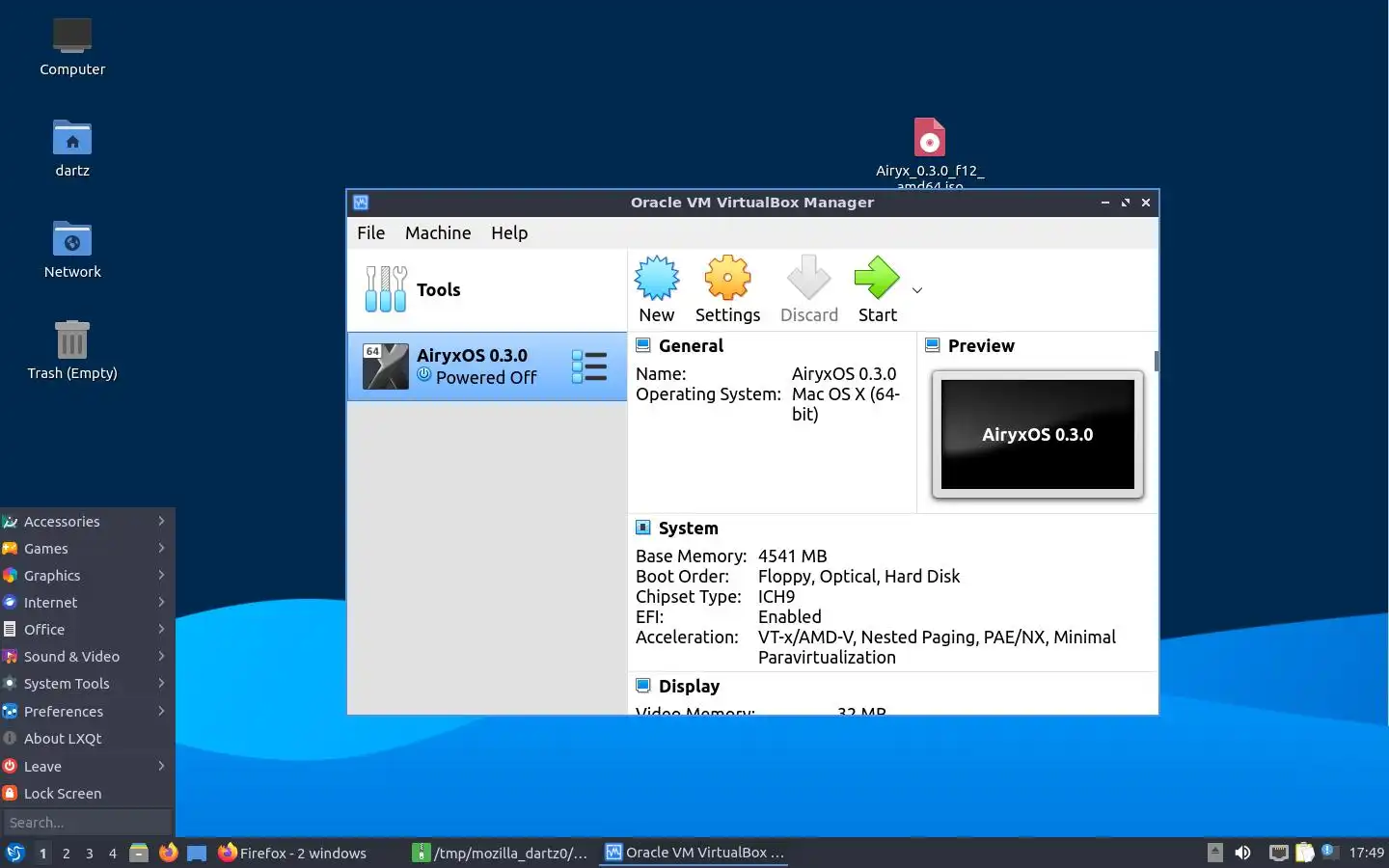Switch to Oracle VM VirtualBox taskbar task
The height and width of the screenshot is (868, 1389).
click(x=694, y=853)
